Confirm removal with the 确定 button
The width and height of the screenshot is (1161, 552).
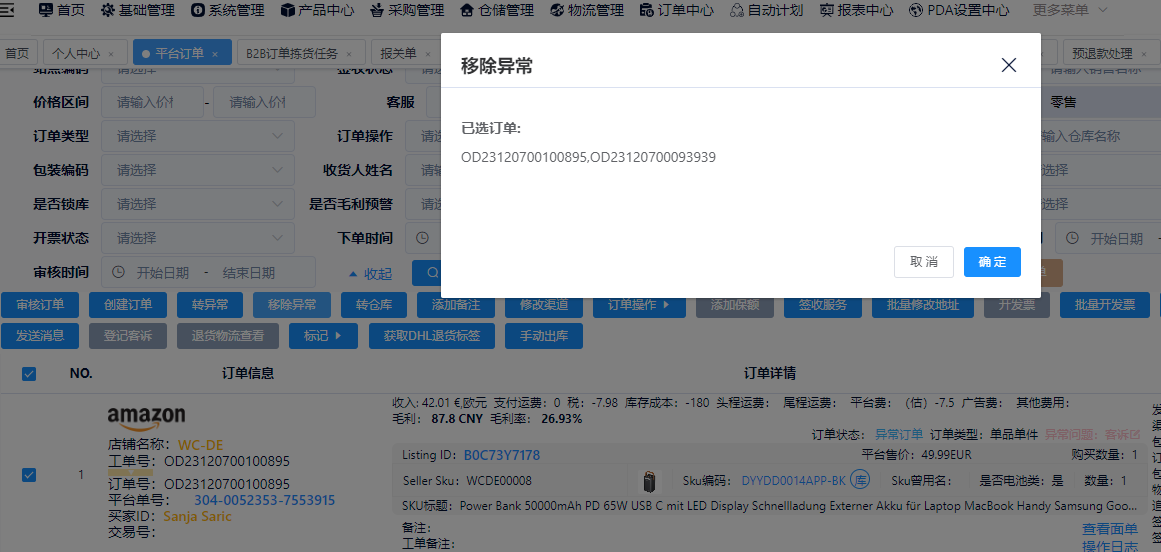pos(992,262)
